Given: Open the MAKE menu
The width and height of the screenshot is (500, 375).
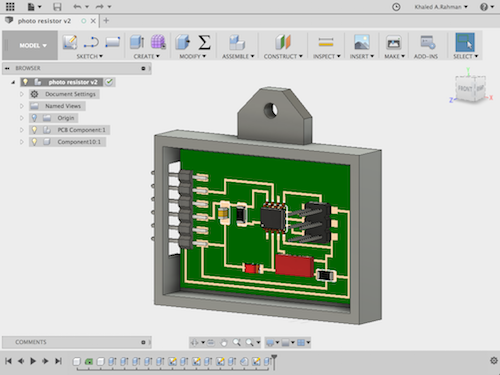Looking at the screenshot, I should (x=394, y=56).
